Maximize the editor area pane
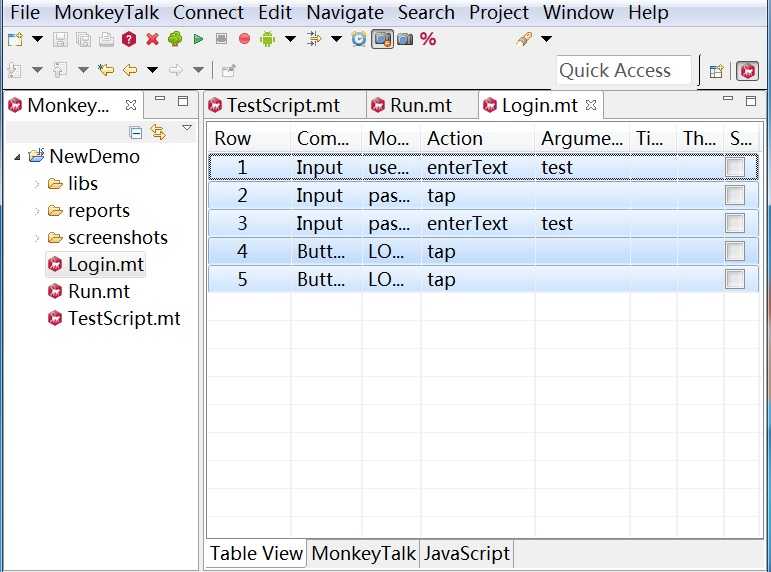The image size is (771, 572). tap(751, 101)
